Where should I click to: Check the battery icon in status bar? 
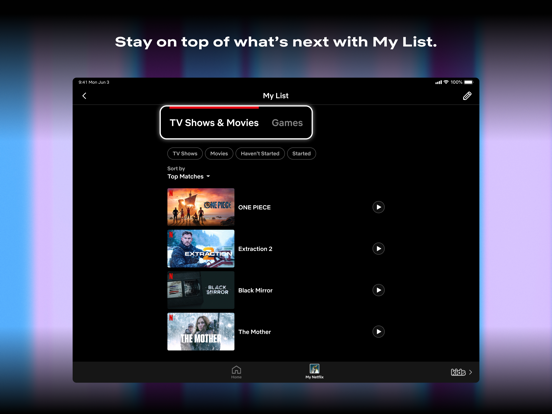pos(469,82)
